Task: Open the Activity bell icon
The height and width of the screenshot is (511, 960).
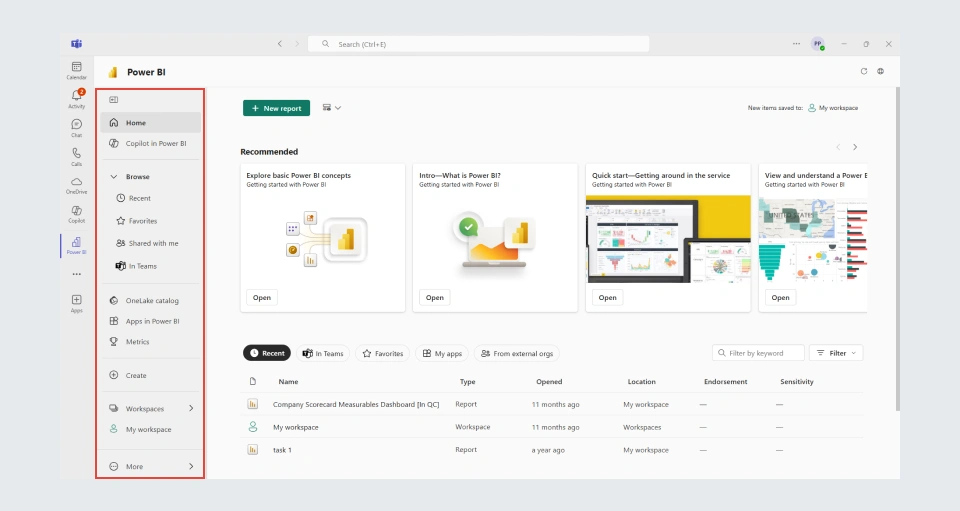Action: pos(77,98)
